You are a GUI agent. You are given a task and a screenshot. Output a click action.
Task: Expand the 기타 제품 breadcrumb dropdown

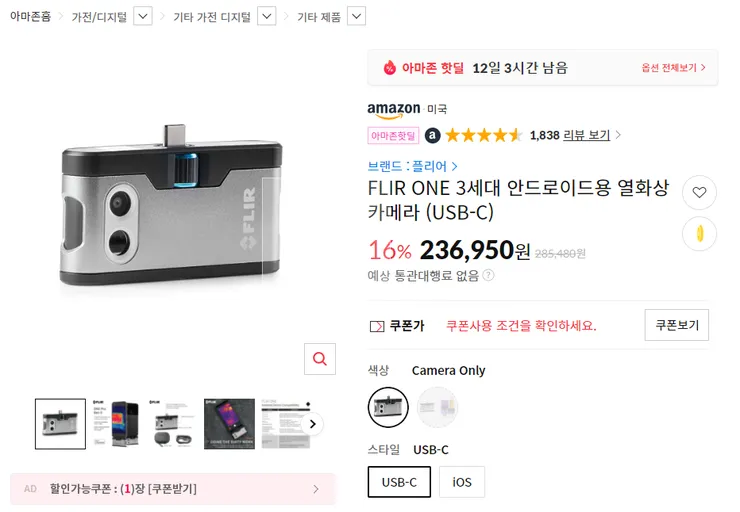tap(356, 17)
